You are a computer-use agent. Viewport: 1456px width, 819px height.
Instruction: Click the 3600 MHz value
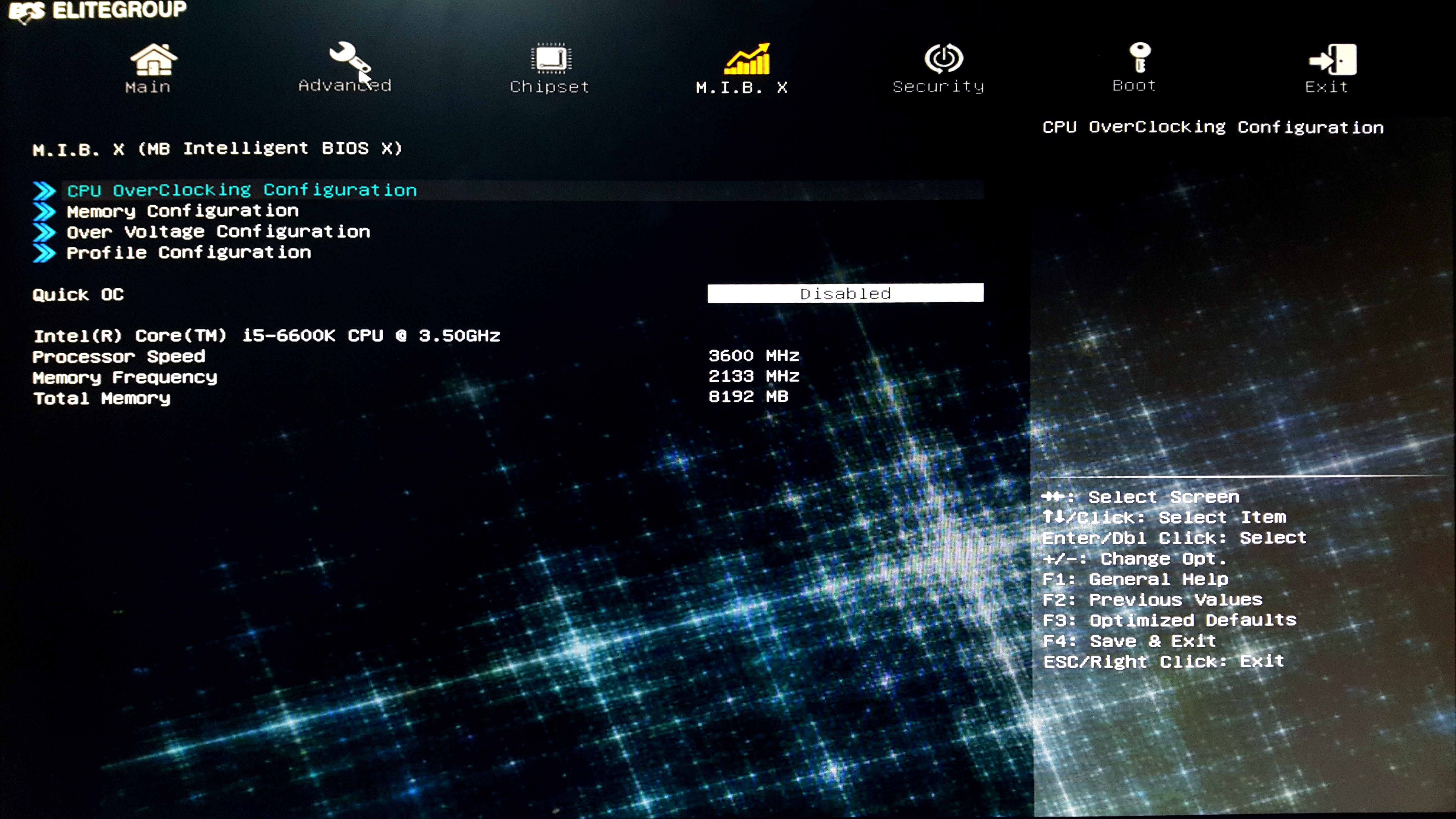click(x=754, y=356)
